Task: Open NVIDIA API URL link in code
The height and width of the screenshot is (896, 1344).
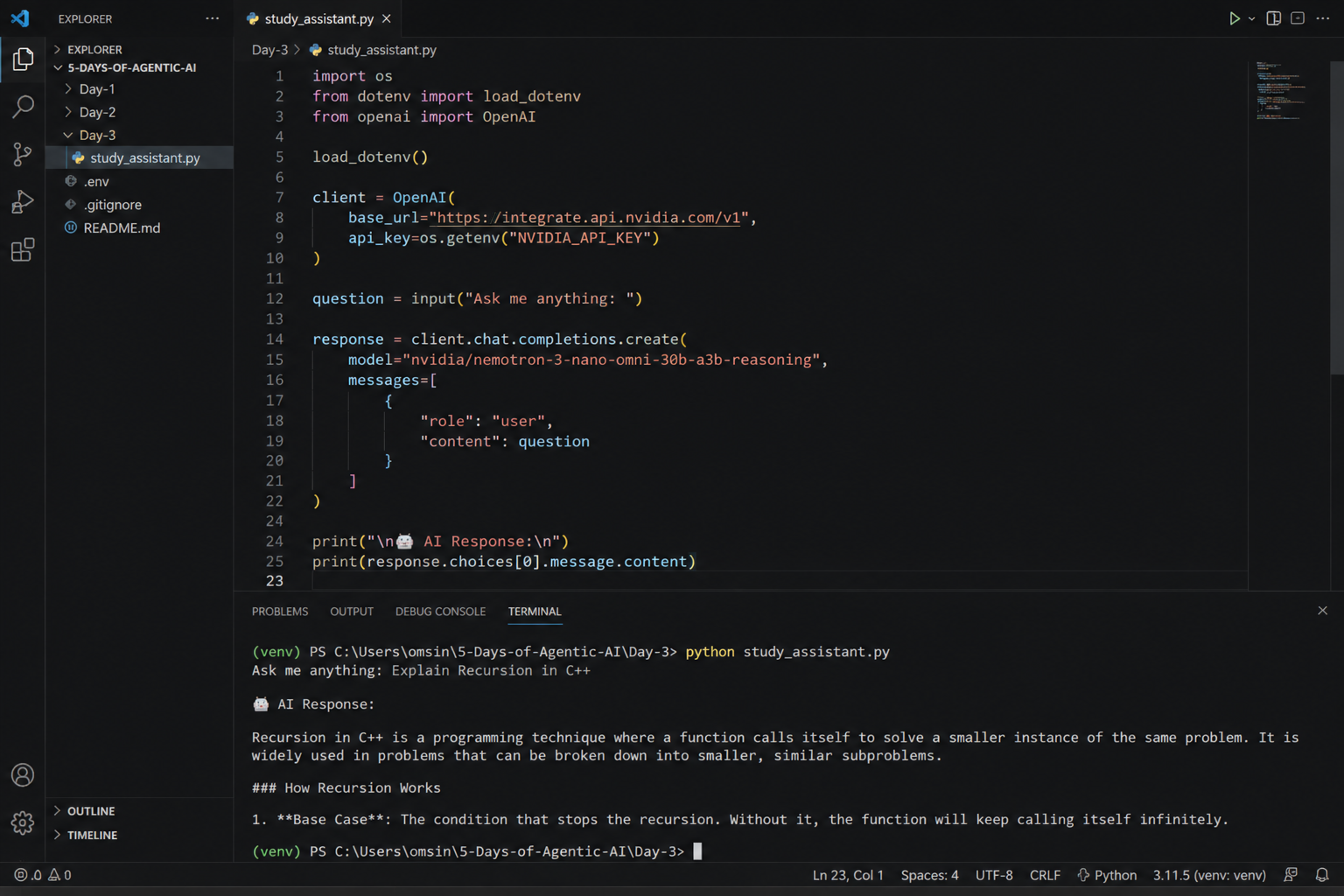Action: [x=588, y=218]
